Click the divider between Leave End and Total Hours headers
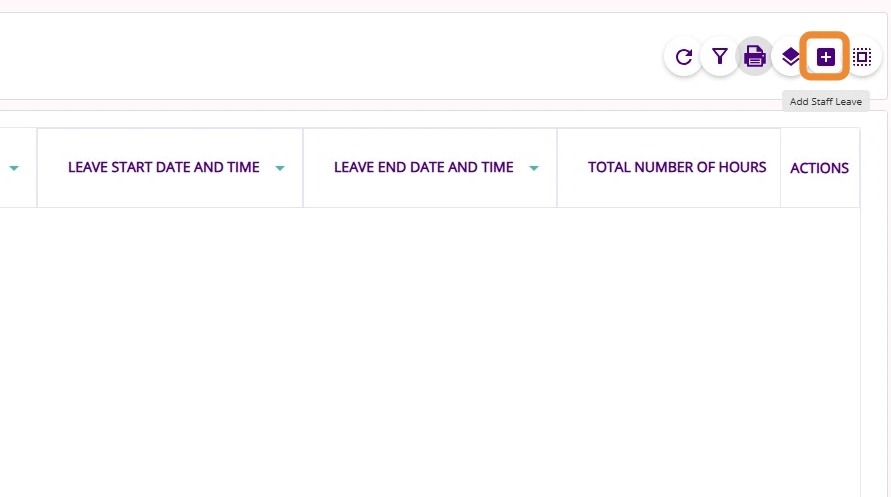This screenshot has height=497, width=891. tap(557, 168)
